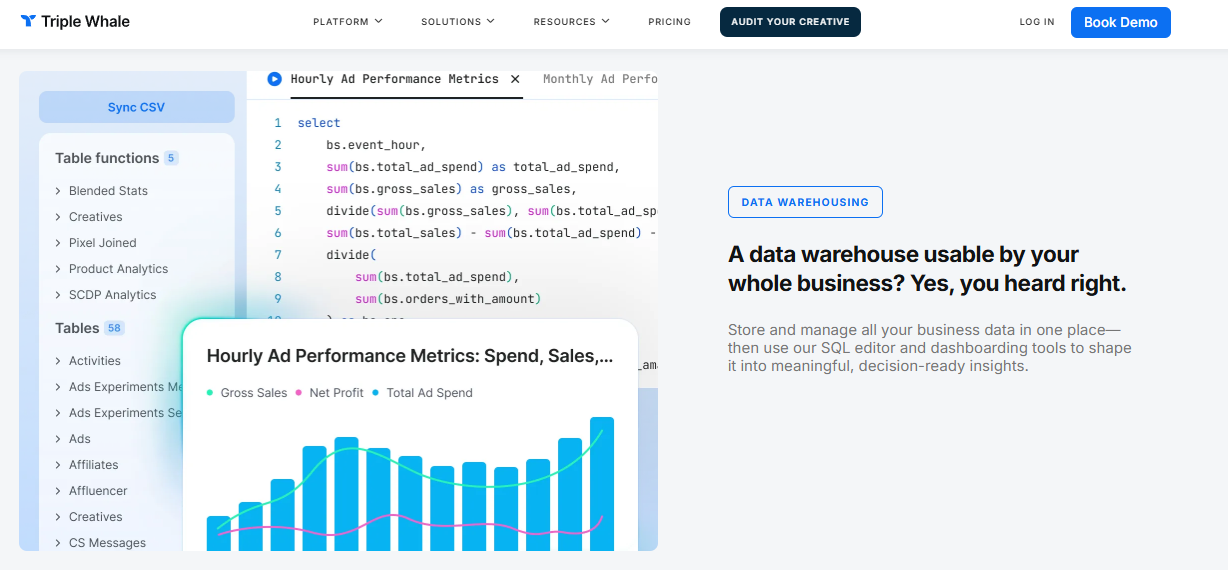This screenshot has height=570, width=1228.
Task: Click the Audit Your Creative button
Action: [790, 22]
